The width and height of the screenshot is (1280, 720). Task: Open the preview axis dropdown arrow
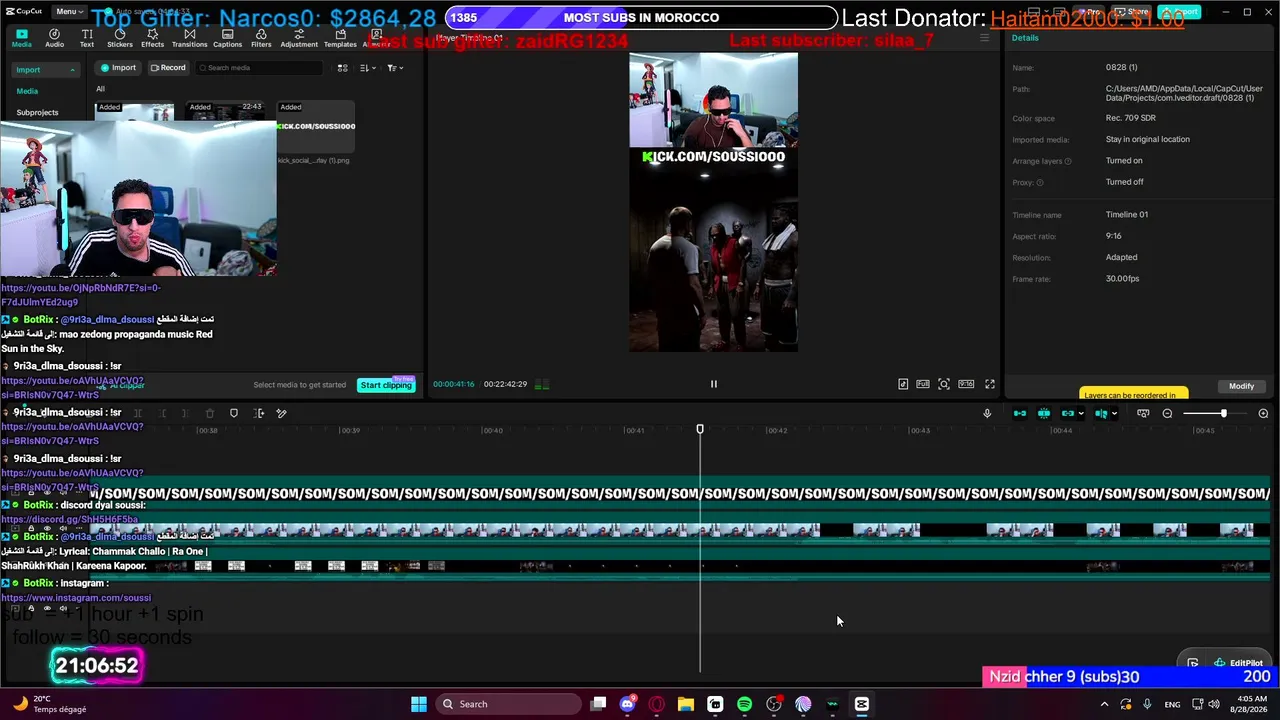click(x=1114, y=413)
